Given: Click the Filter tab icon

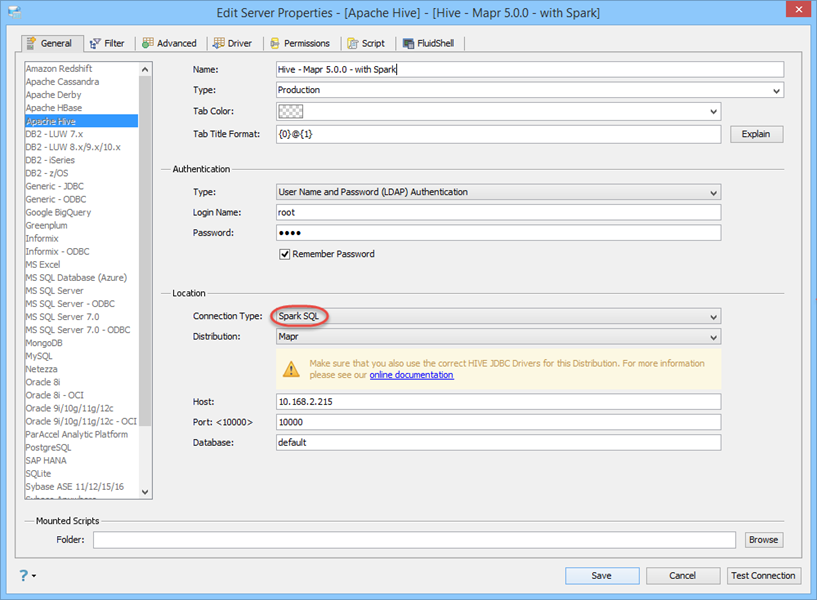Looking at the screenshot, I should click(95, 44).
